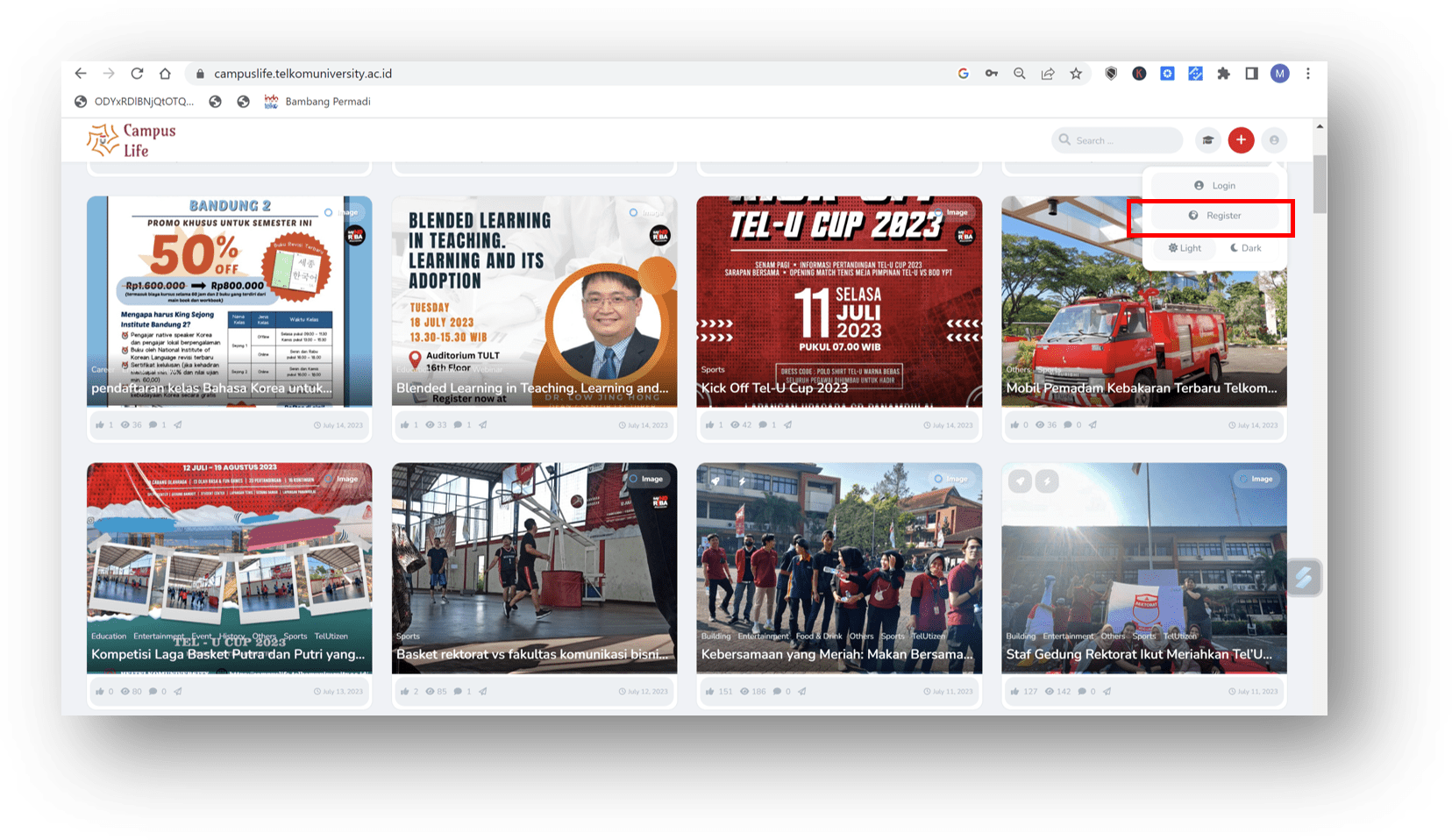
Task: Switch to the Light theme
Action: pos(1185,248)
